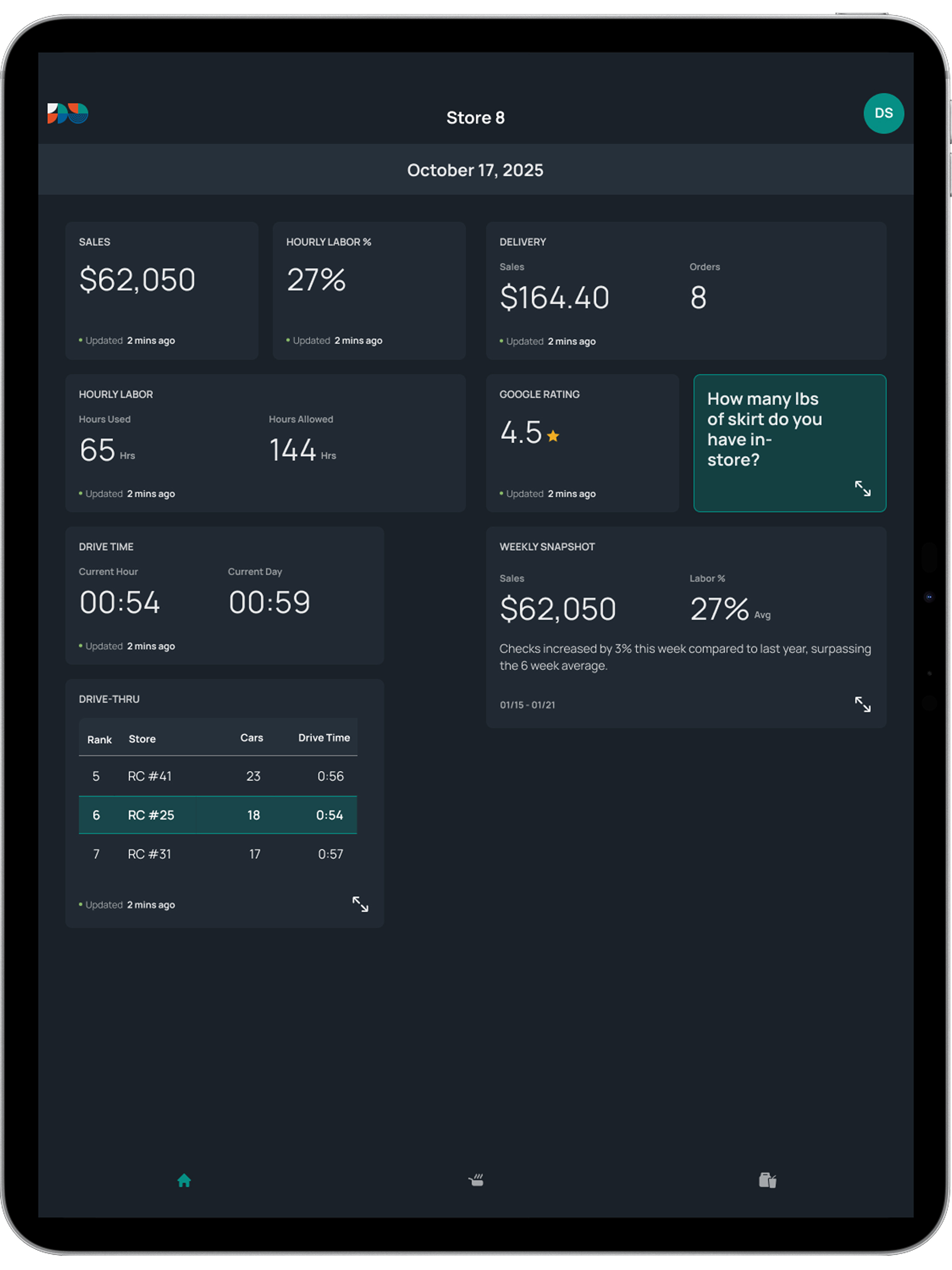Click Weekly Snapshot labor 27% Avg
This screenshot has width=952, height=1270.
pos(730,609)
